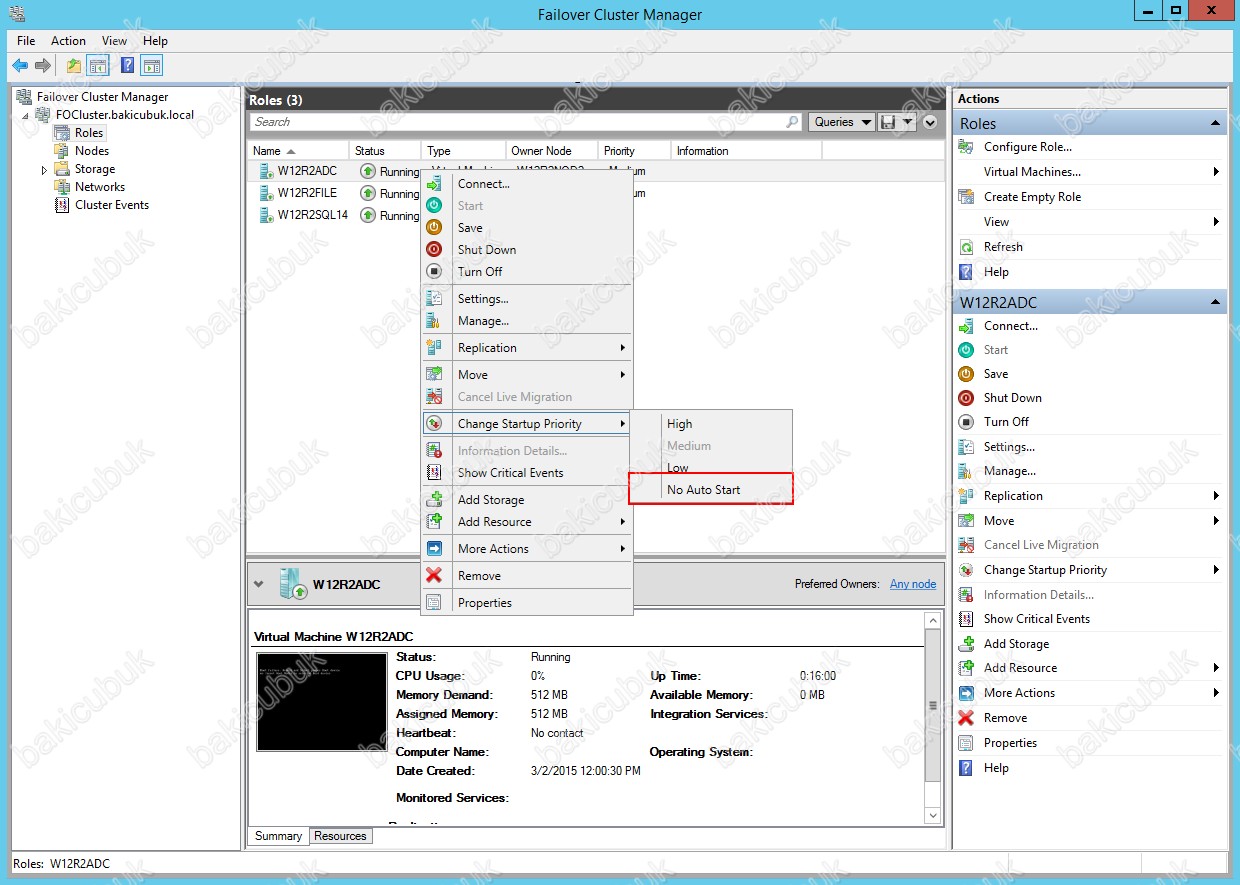Screen dimensions: 1240x885
Task: Collapse the Roles section in the Actions pane
Action: point(1216,123)
